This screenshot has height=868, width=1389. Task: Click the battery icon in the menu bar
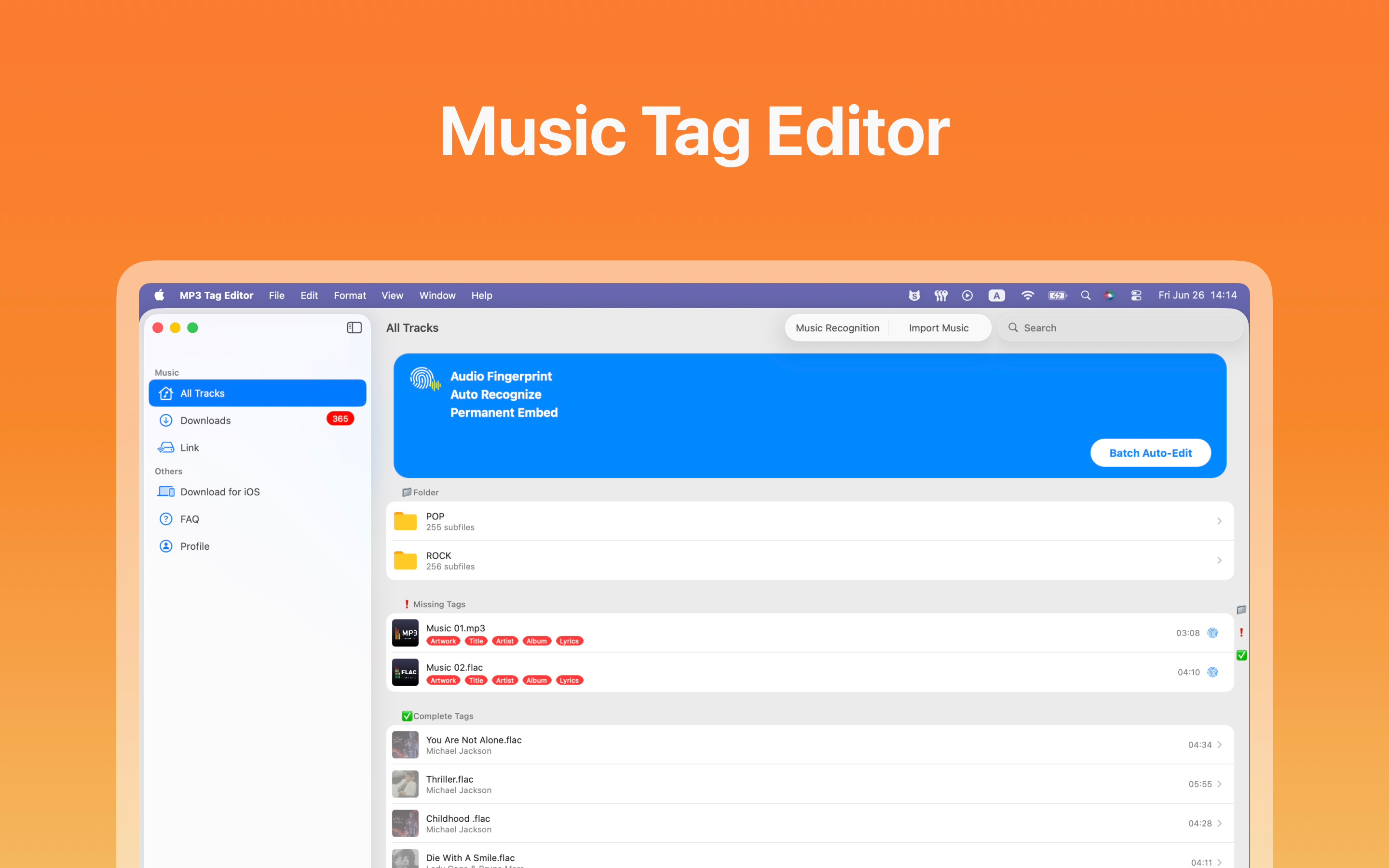(x=1057, y=295)
